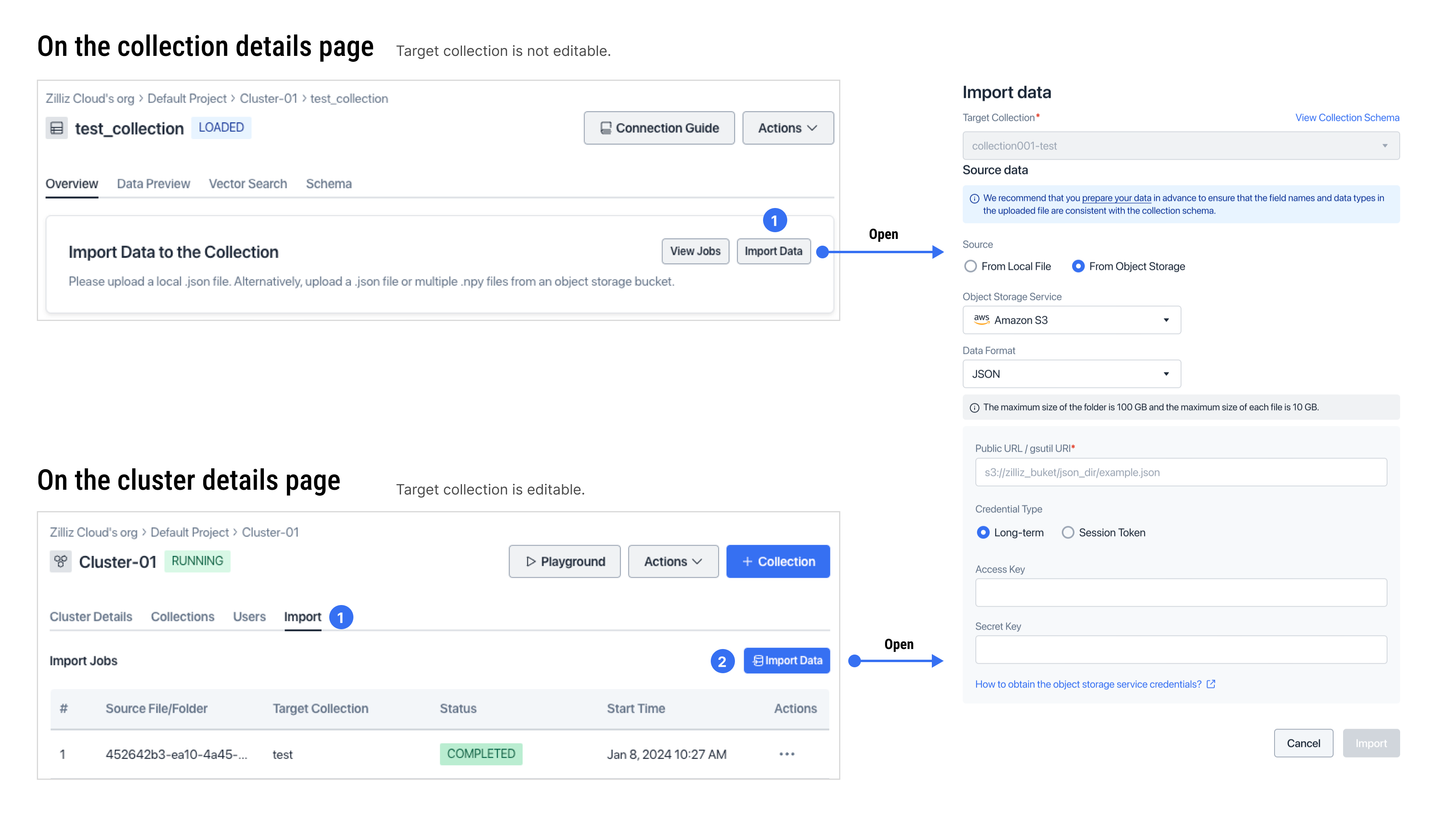Go to the Cluster Details tab
Image resolution: width=1456 pixels, height=819 pixels.
[x=90, y=617]
